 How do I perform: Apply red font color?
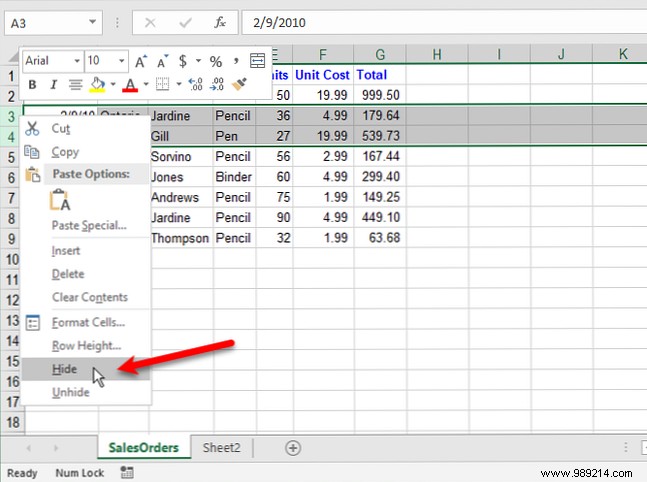click(130, 85)
